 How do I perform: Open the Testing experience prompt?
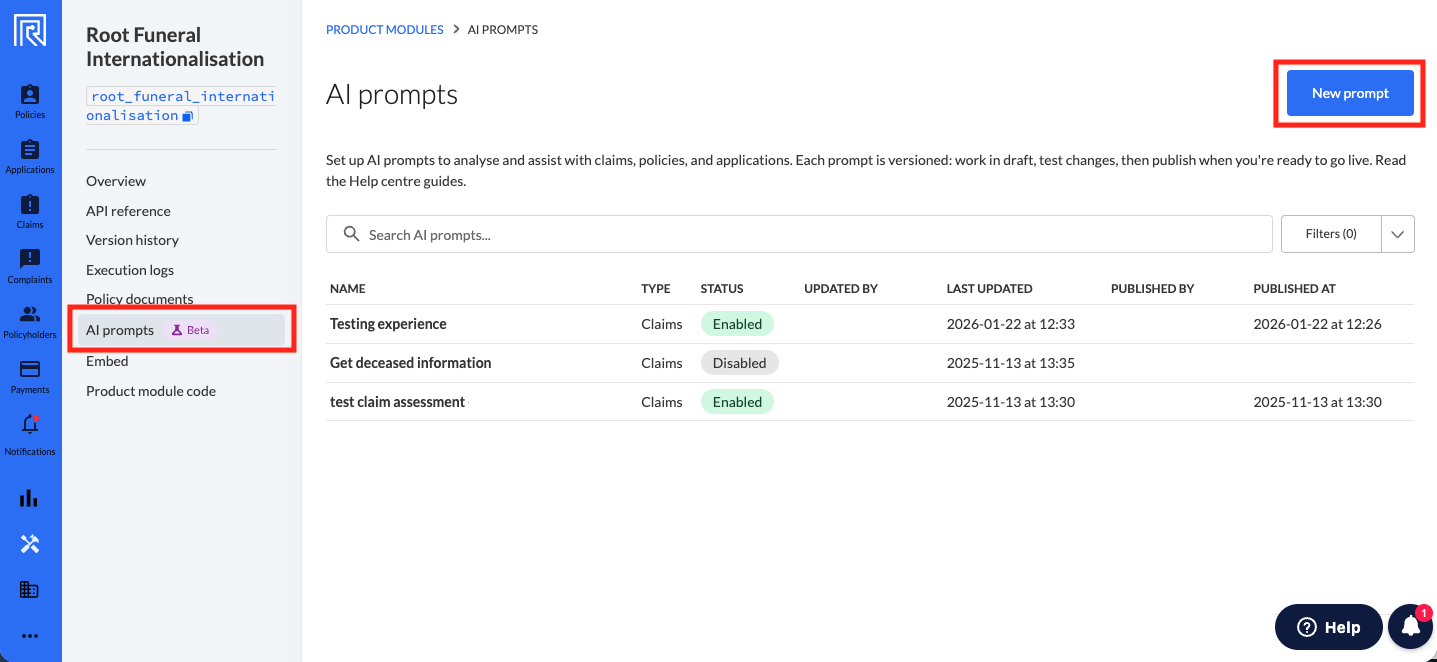point(388,324)
